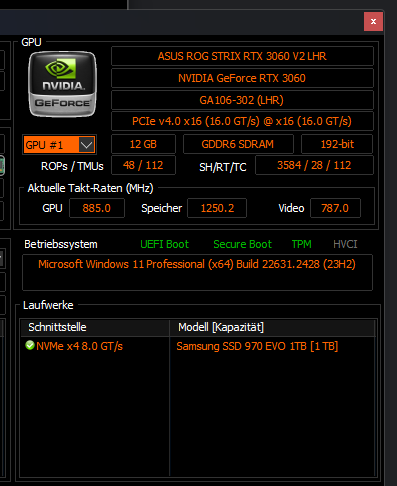397x486 pixels.
Task: Click the Betriebssystem label
Action: pos(61,244)
